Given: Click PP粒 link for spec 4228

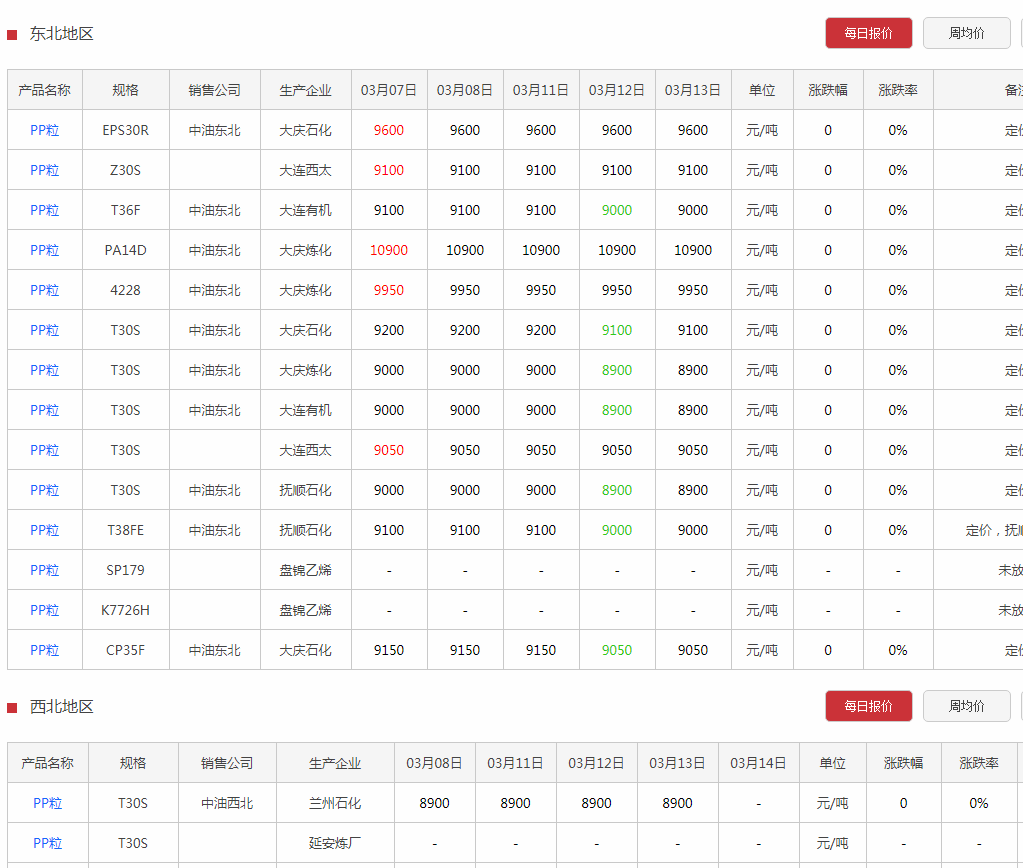Looking at the screenshot, I should [x=45, y=290].
